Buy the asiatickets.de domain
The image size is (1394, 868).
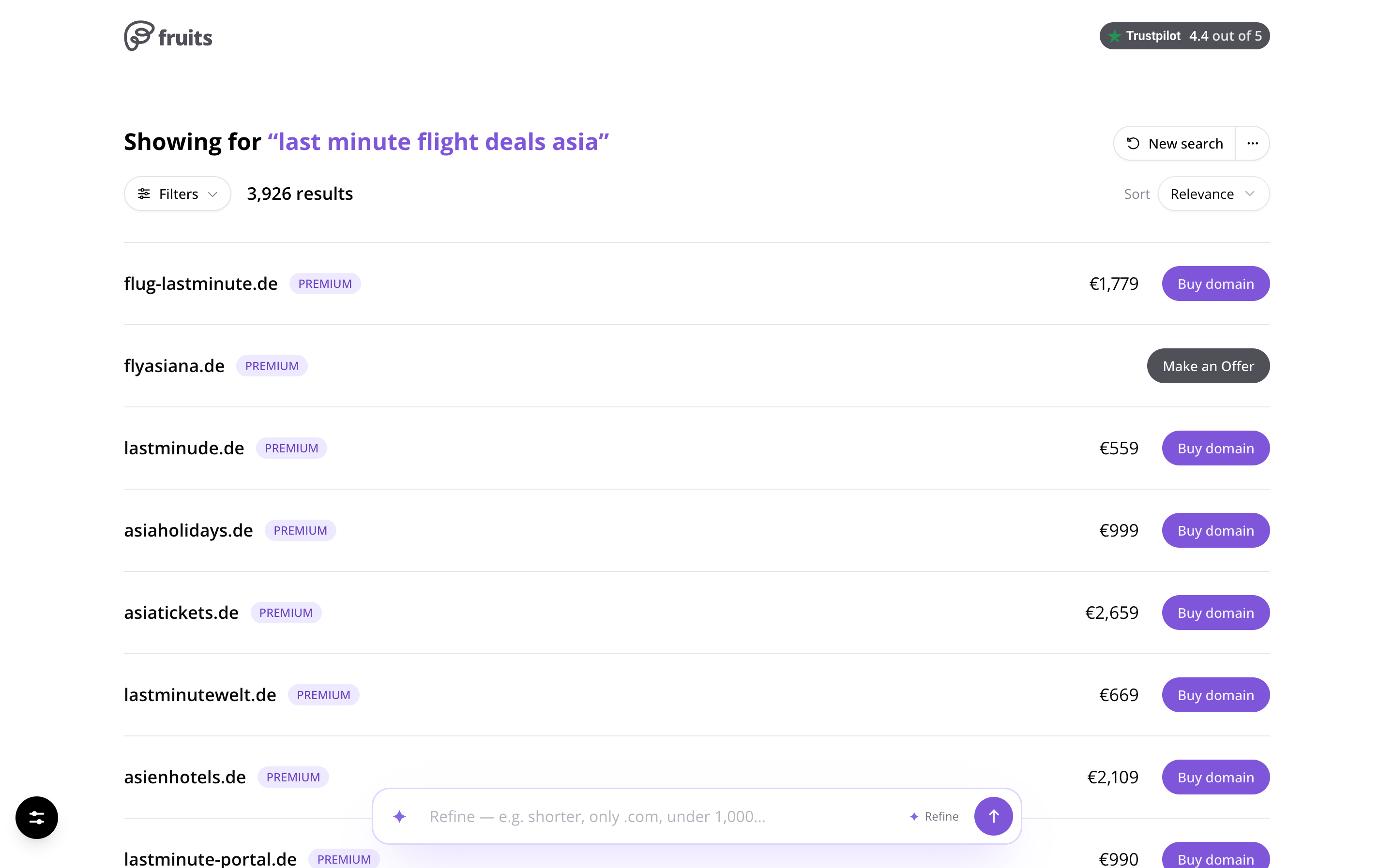1215,613
